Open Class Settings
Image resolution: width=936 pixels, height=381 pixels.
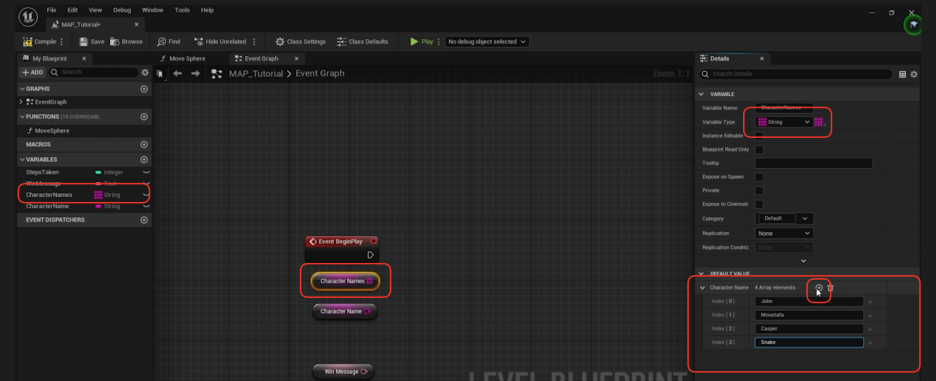[300, 42]
